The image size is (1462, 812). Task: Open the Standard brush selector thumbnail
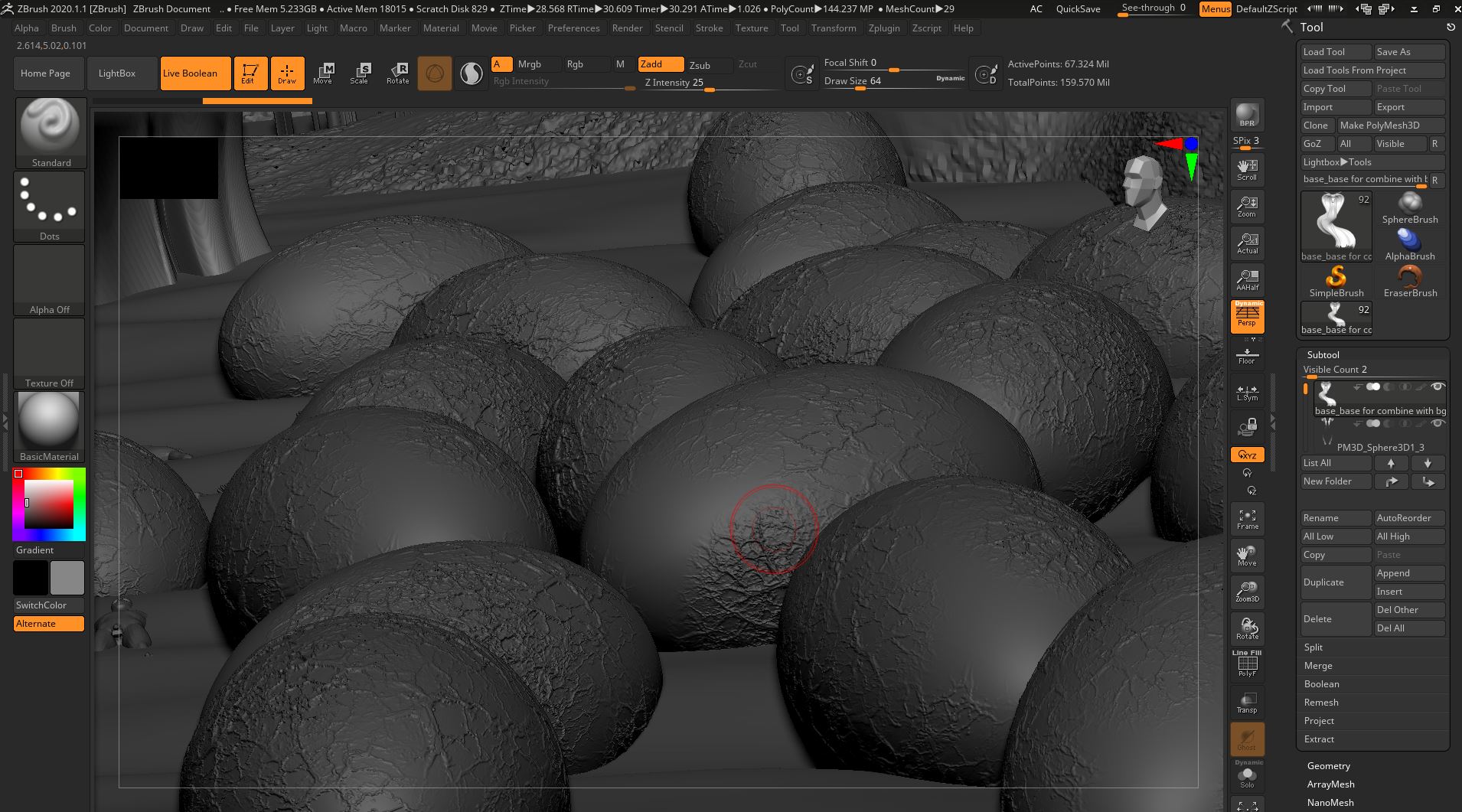point(50,132)
